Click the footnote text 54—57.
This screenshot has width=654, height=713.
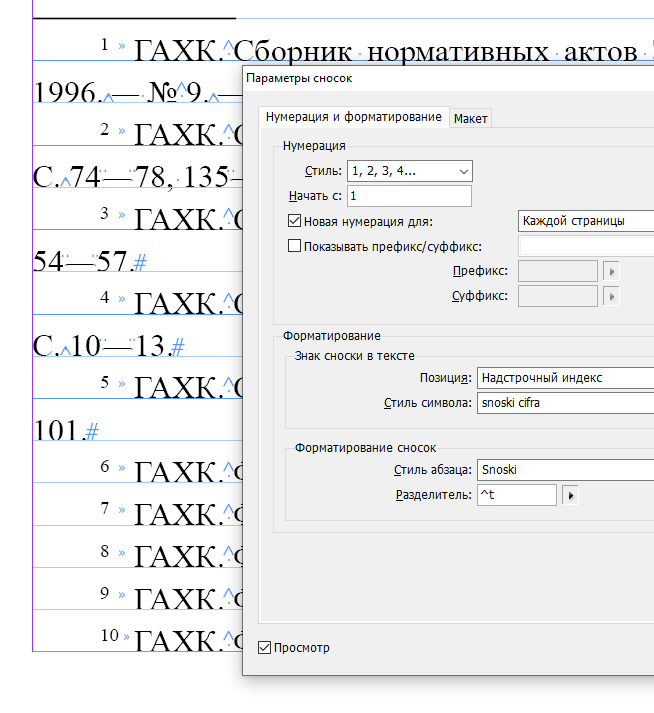tap(80, 261)
